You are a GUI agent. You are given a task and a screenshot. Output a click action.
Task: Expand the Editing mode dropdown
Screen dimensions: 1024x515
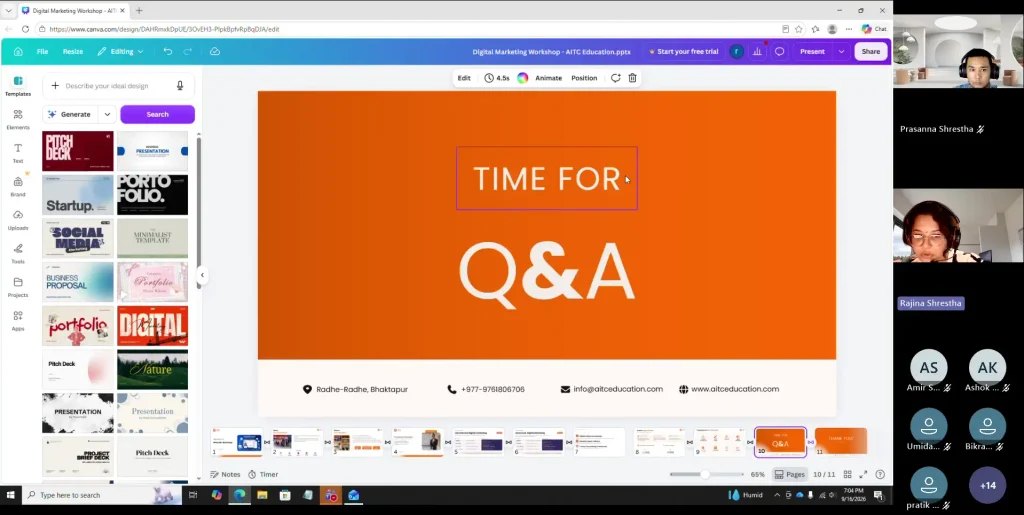tap(121, 52)
